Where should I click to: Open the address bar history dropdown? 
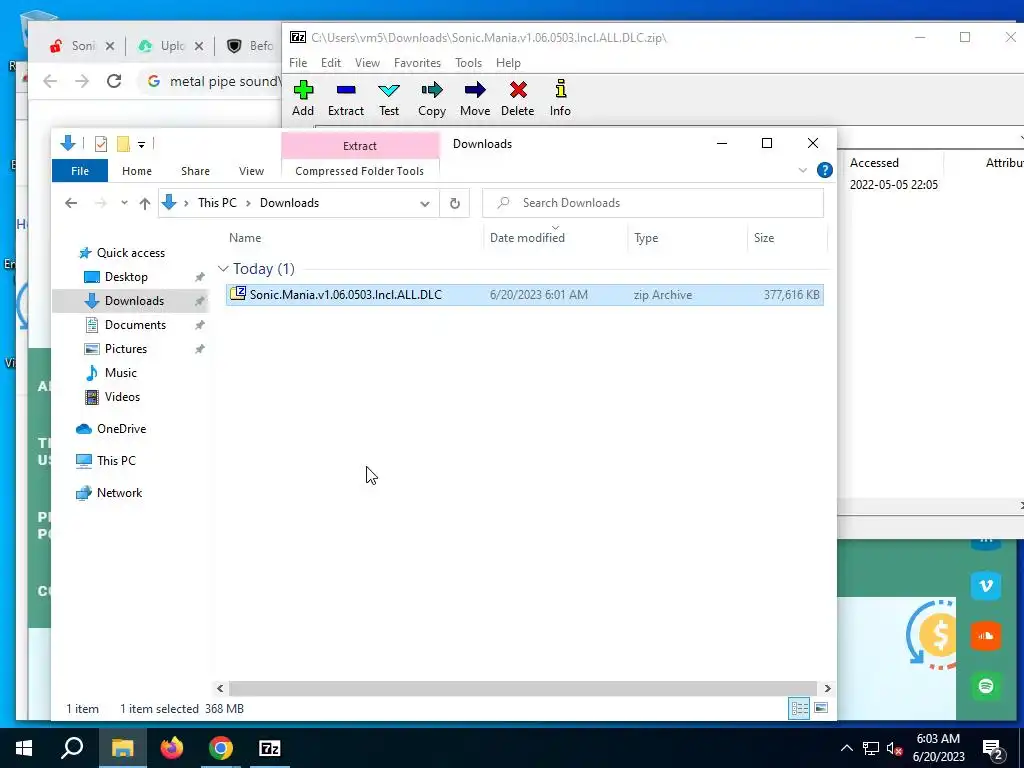click(424, 203)
